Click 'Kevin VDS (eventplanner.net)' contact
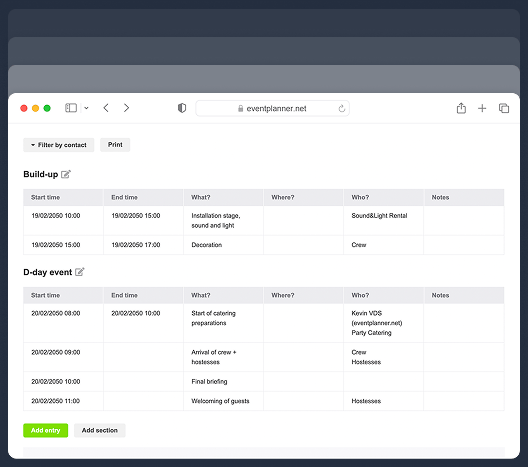Image resolution: width=528 pixels, height=467 pixels. pos(377,318)
